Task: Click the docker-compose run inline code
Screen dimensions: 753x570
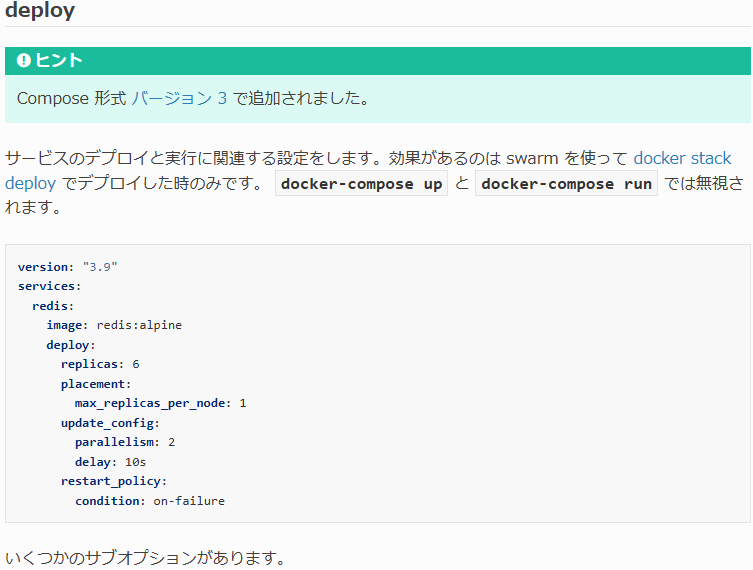Action: coord(566,183)
